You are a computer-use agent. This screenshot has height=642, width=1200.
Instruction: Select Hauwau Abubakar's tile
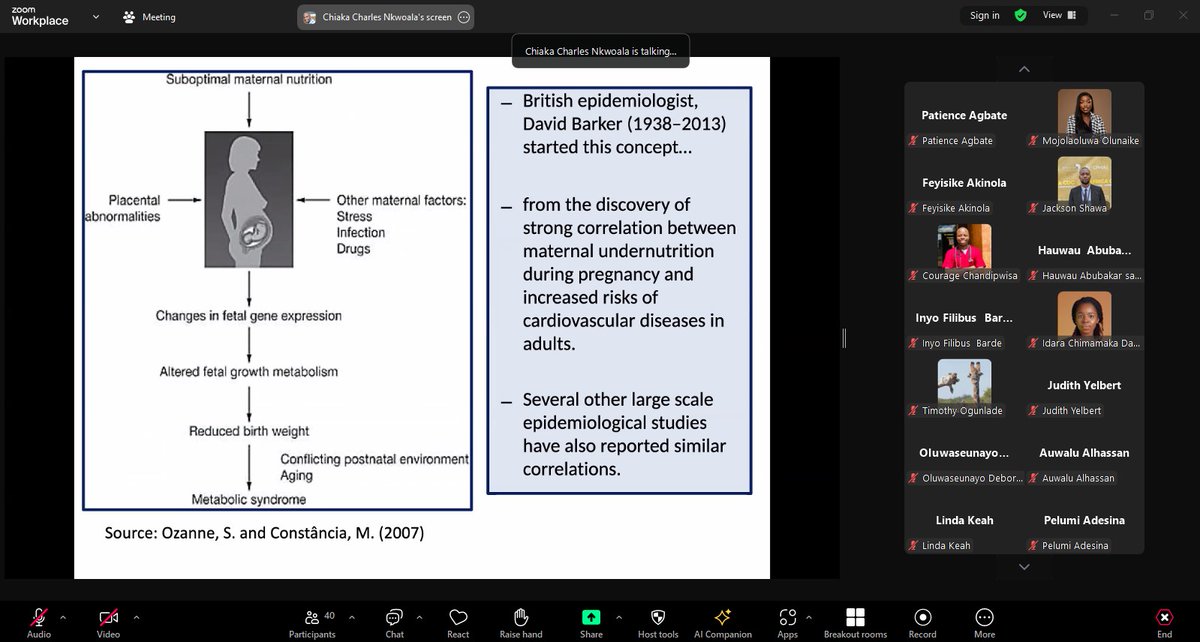point(1085,253)
